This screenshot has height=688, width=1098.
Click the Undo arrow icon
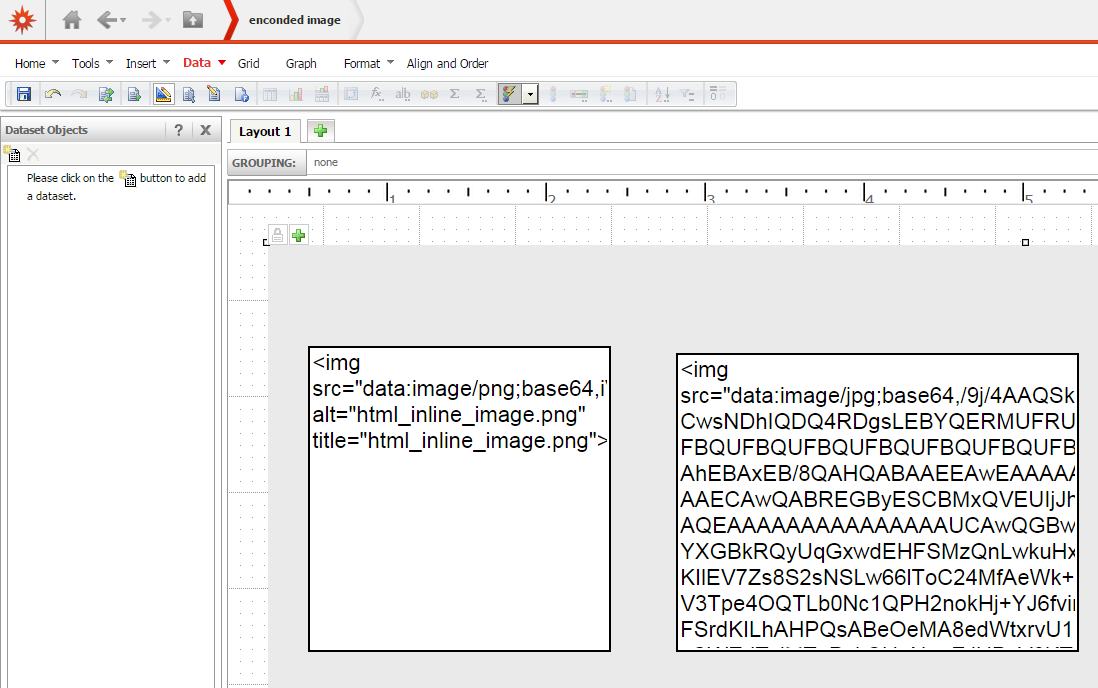tap(52, 94)
